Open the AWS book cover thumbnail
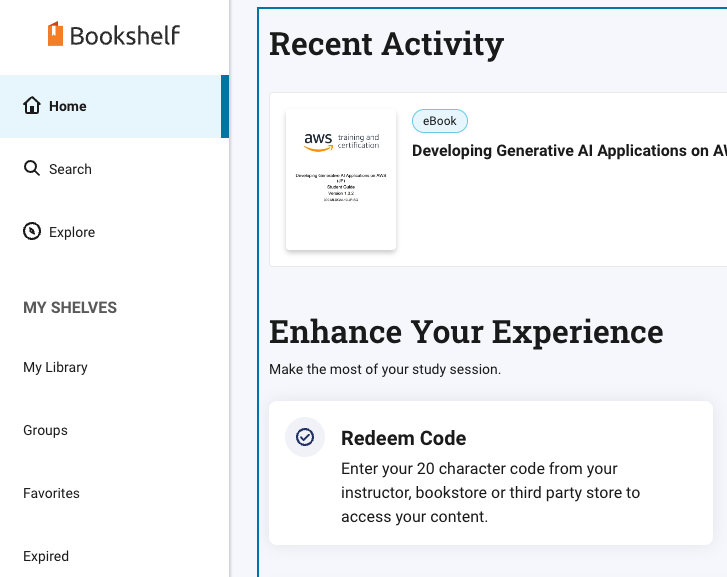Screen dimensions: 727x577 341,179
